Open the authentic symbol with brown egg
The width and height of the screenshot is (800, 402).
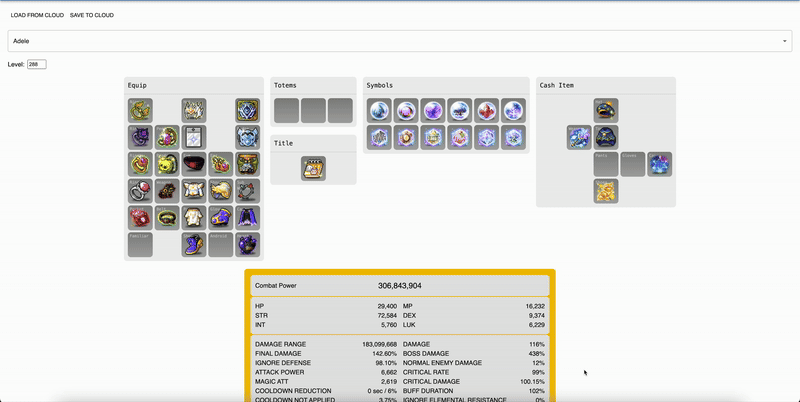[x=406, y=138]
